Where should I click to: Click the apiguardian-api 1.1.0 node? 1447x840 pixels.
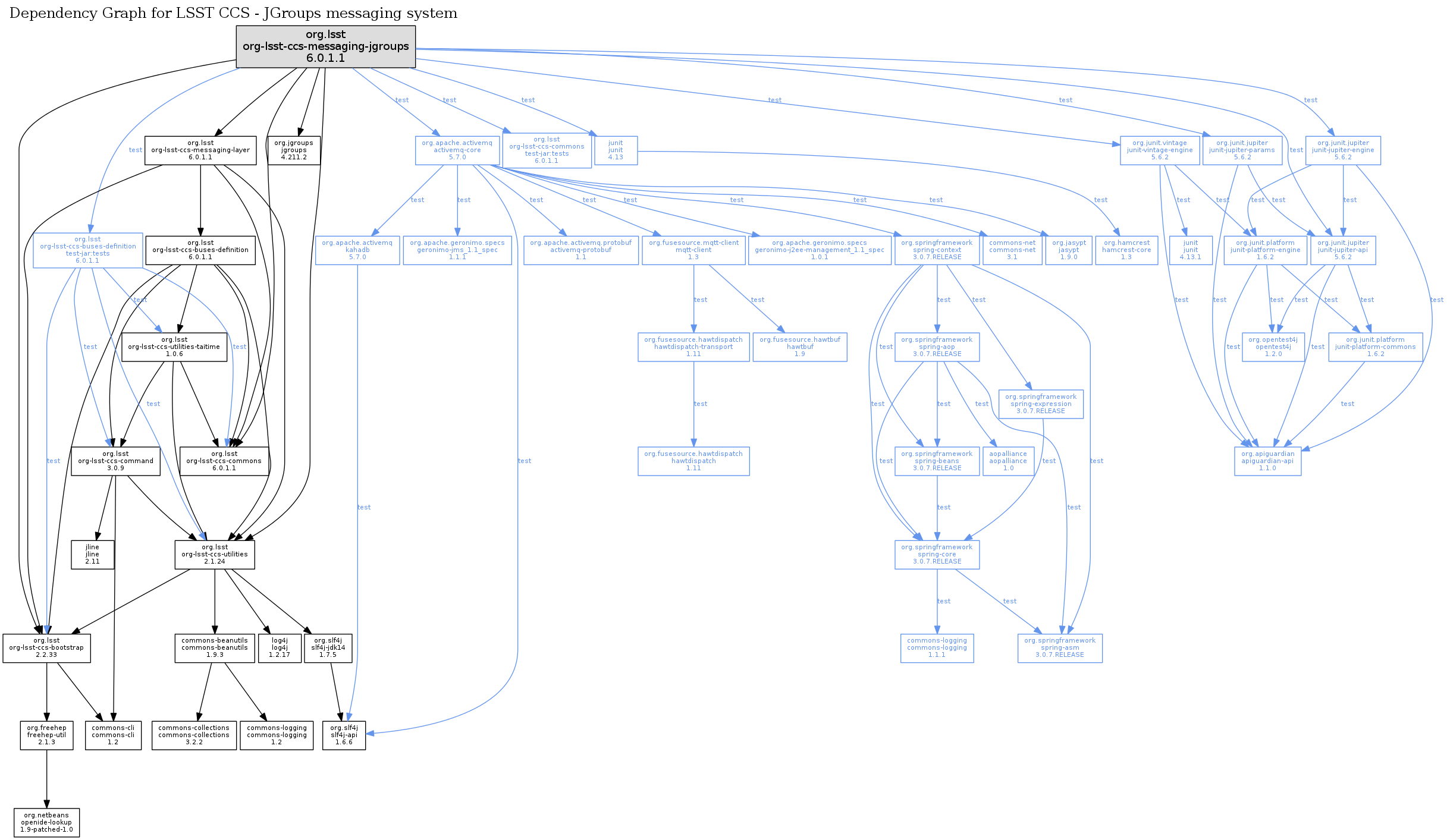(x=1267, y=461)
